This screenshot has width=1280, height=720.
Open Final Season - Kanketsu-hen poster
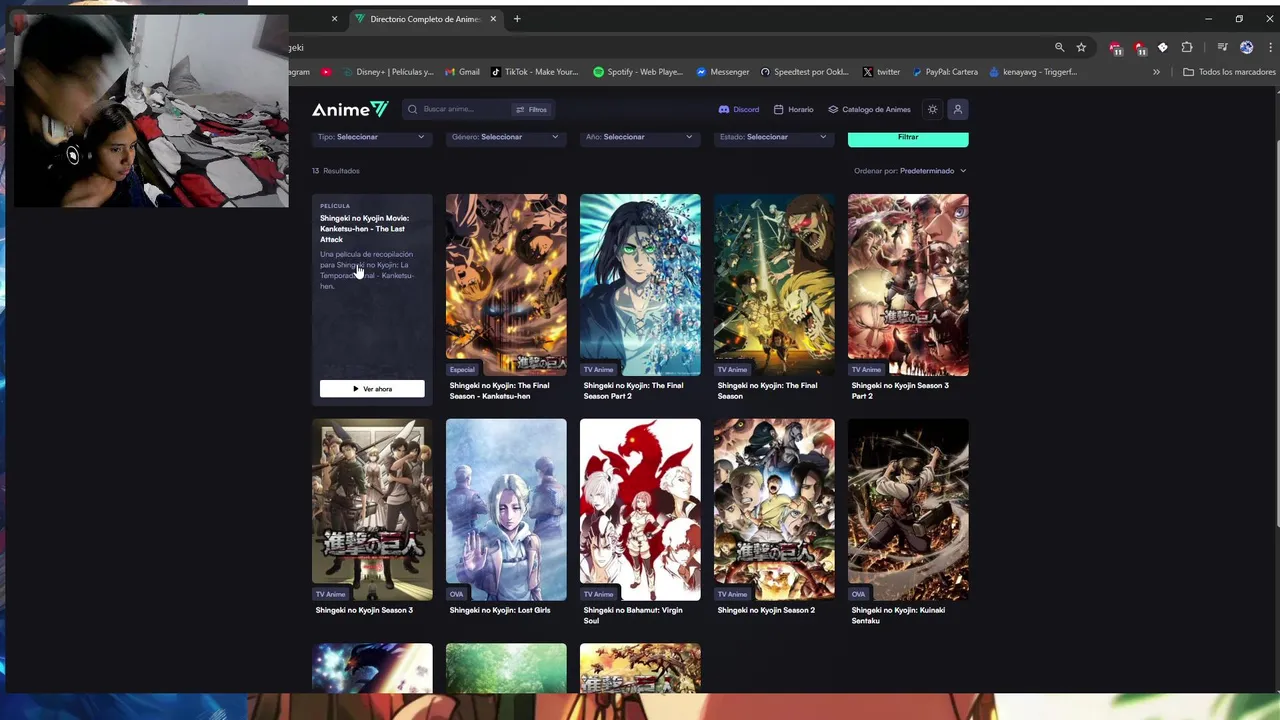click(506, 284)
